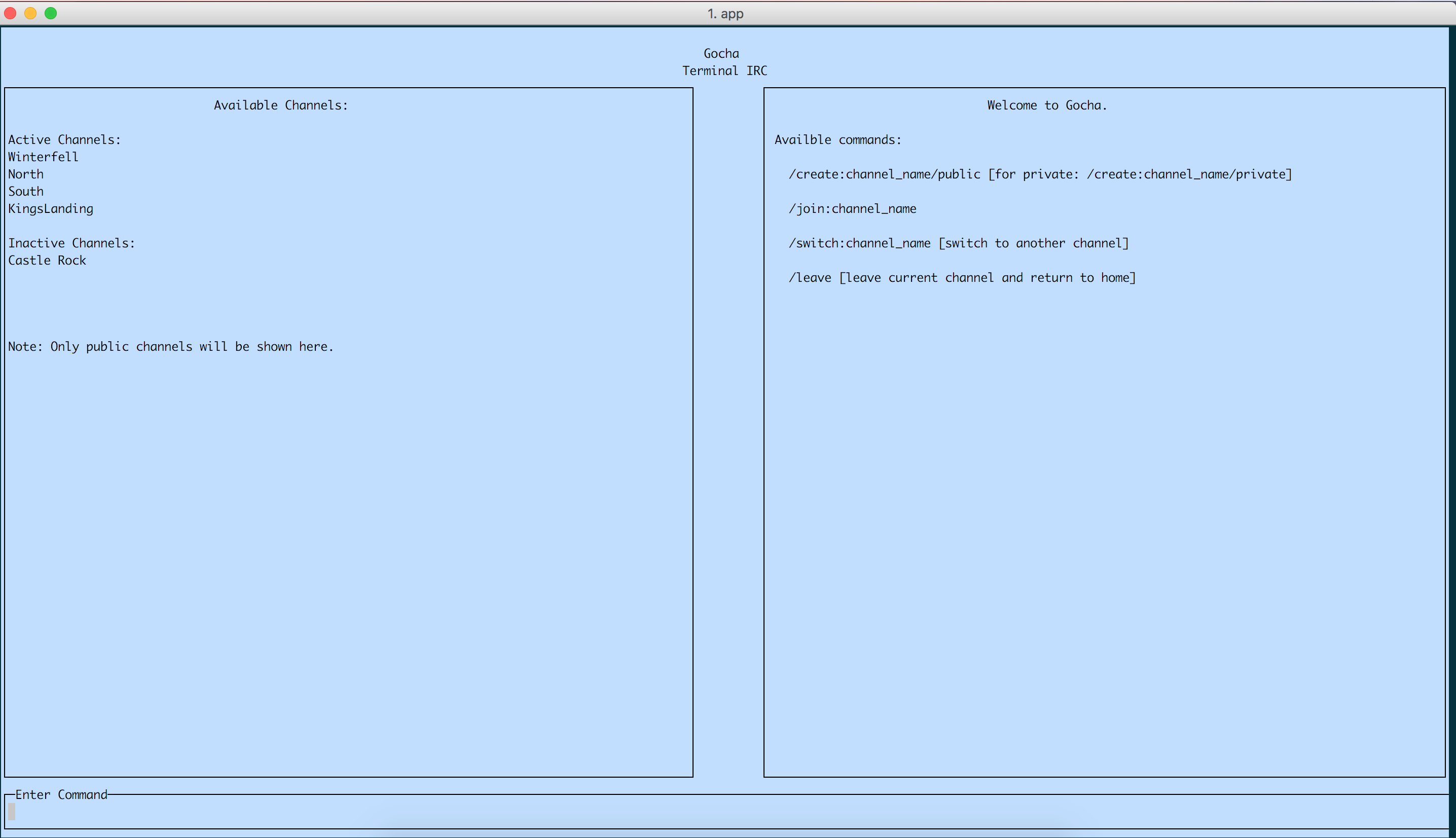Click the public channels note text
Image resolution: width=1456 pixels, height=838 pixels.
click(171, 346)
